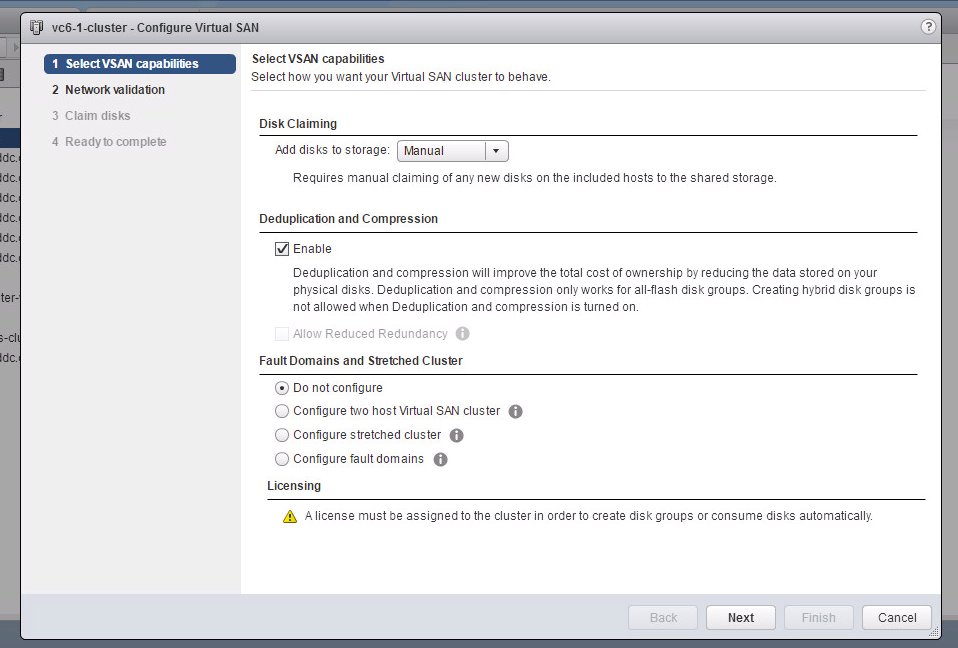
Task: Click the license must be assigned warning text
Action: pos(588,516)
